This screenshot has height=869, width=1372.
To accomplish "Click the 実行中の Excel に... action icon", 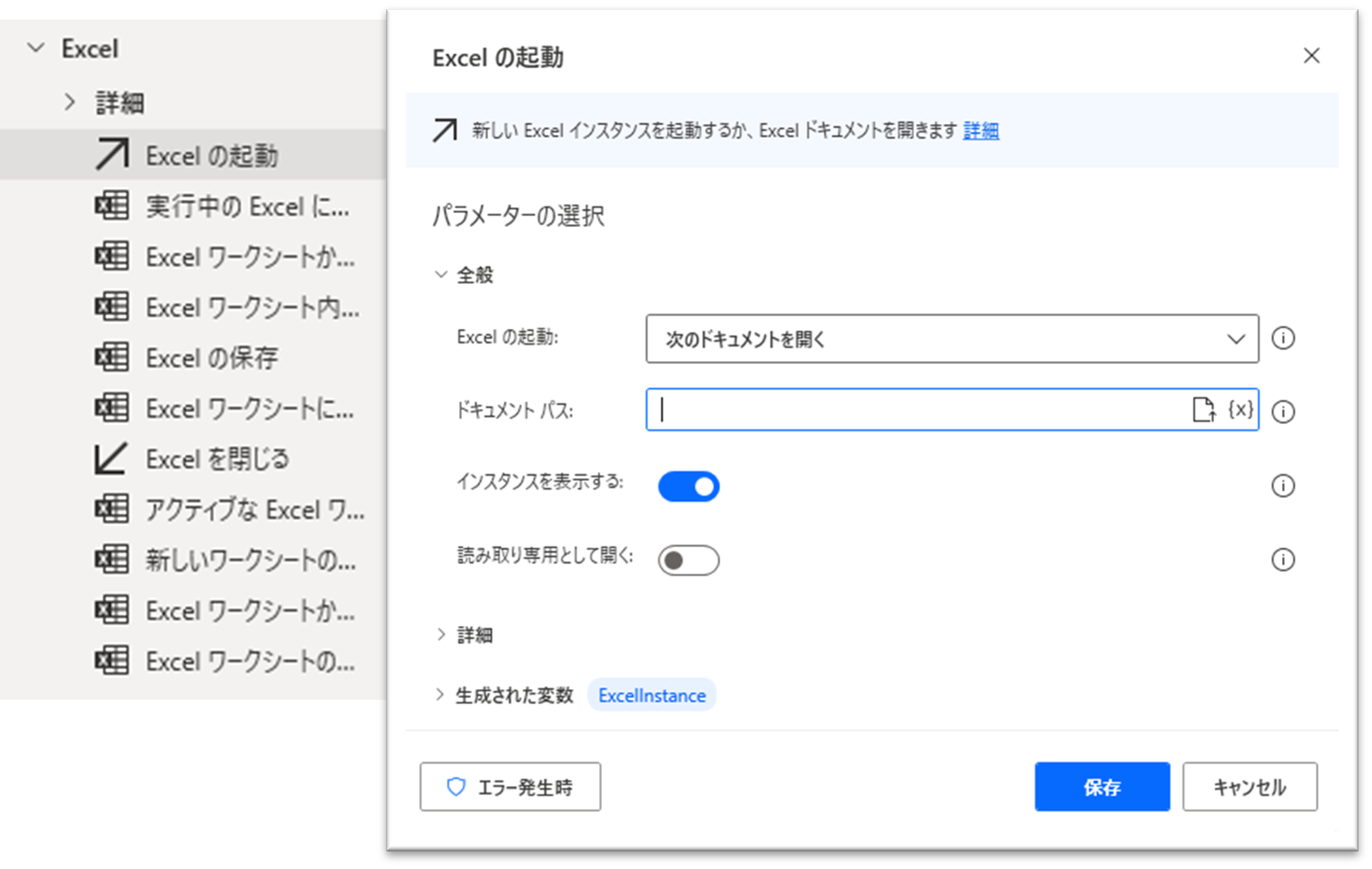I will tap(112, 205).
